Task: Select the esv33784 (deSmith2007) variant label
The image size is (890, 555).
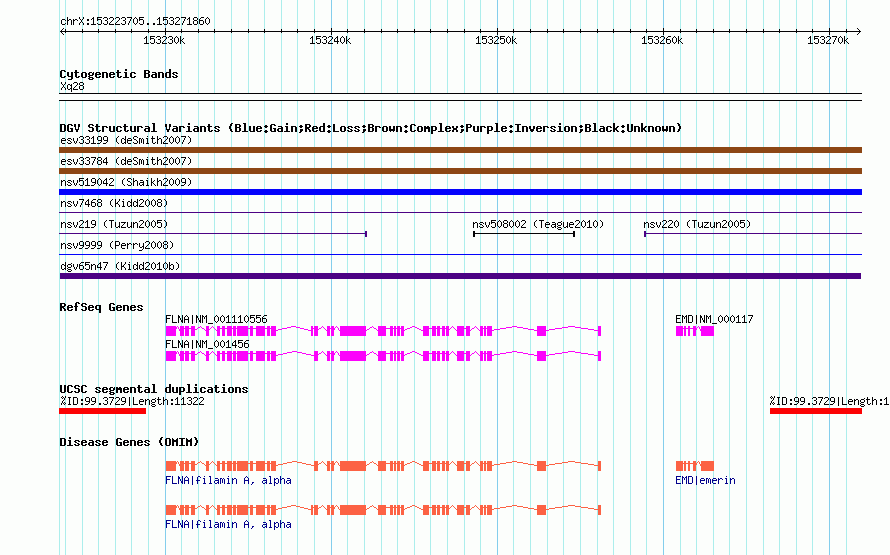Action: click(x=126, y=161)
